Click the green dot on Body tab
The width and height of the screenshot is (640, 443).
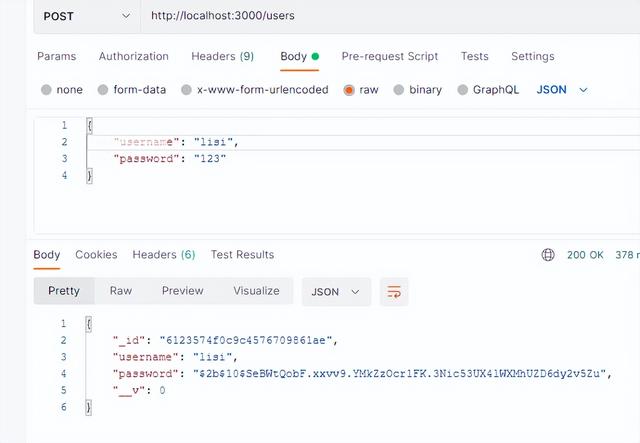coord(315,56)
